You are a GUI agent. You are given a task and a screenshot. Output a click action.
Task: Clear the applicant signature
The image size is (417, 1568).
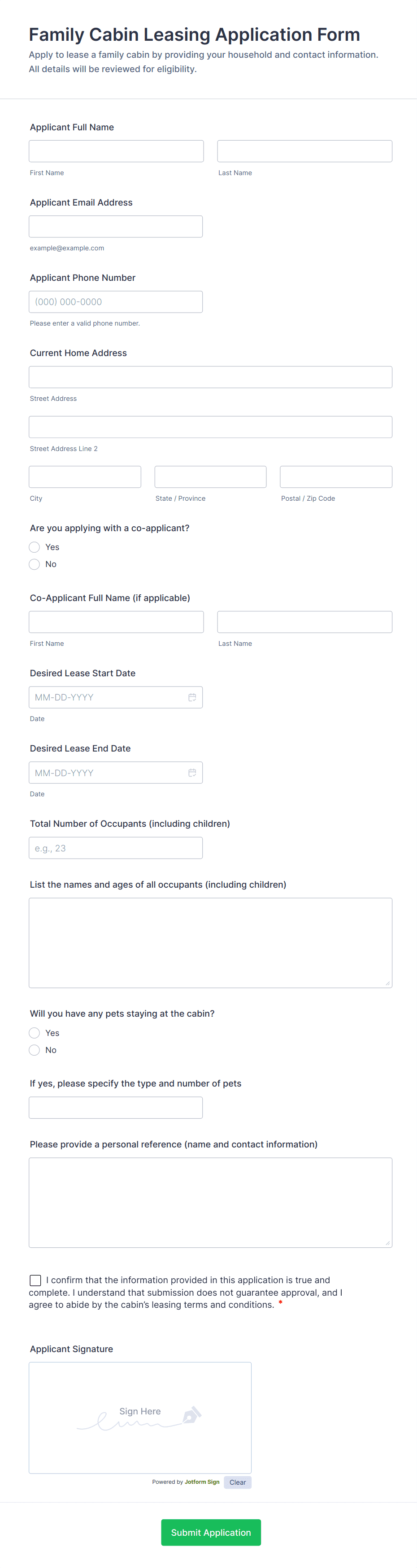[238, 1482]
